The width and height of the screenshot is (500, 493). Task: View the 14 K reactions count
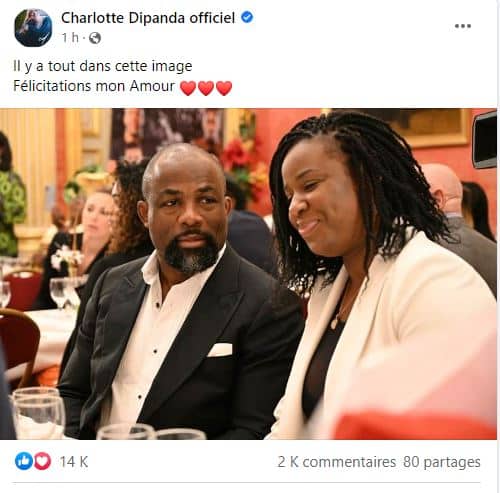click(74, 462)
